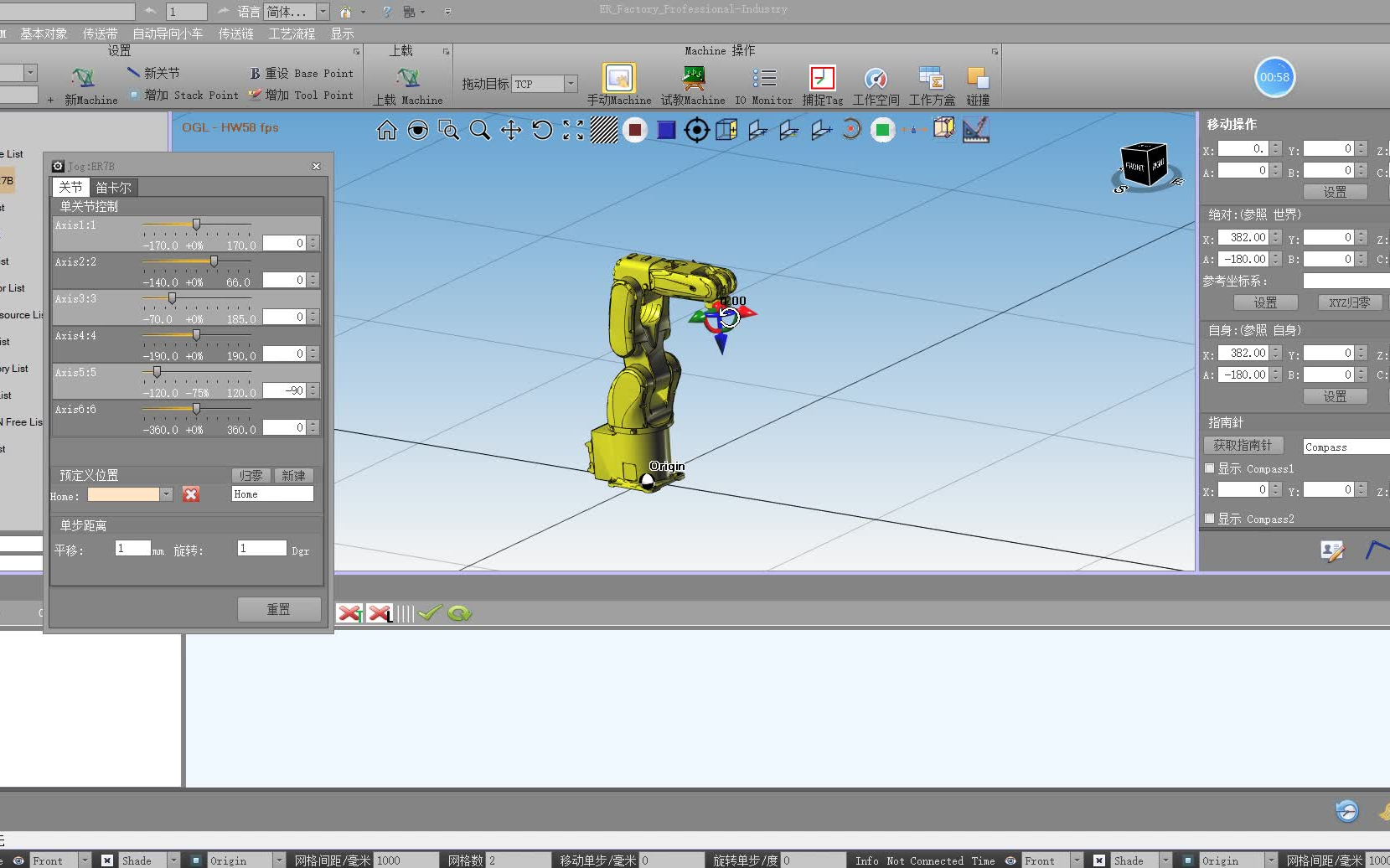Click the 获取指南针 button
This screenshot has width=1390, height=868.
(1243, 446)
